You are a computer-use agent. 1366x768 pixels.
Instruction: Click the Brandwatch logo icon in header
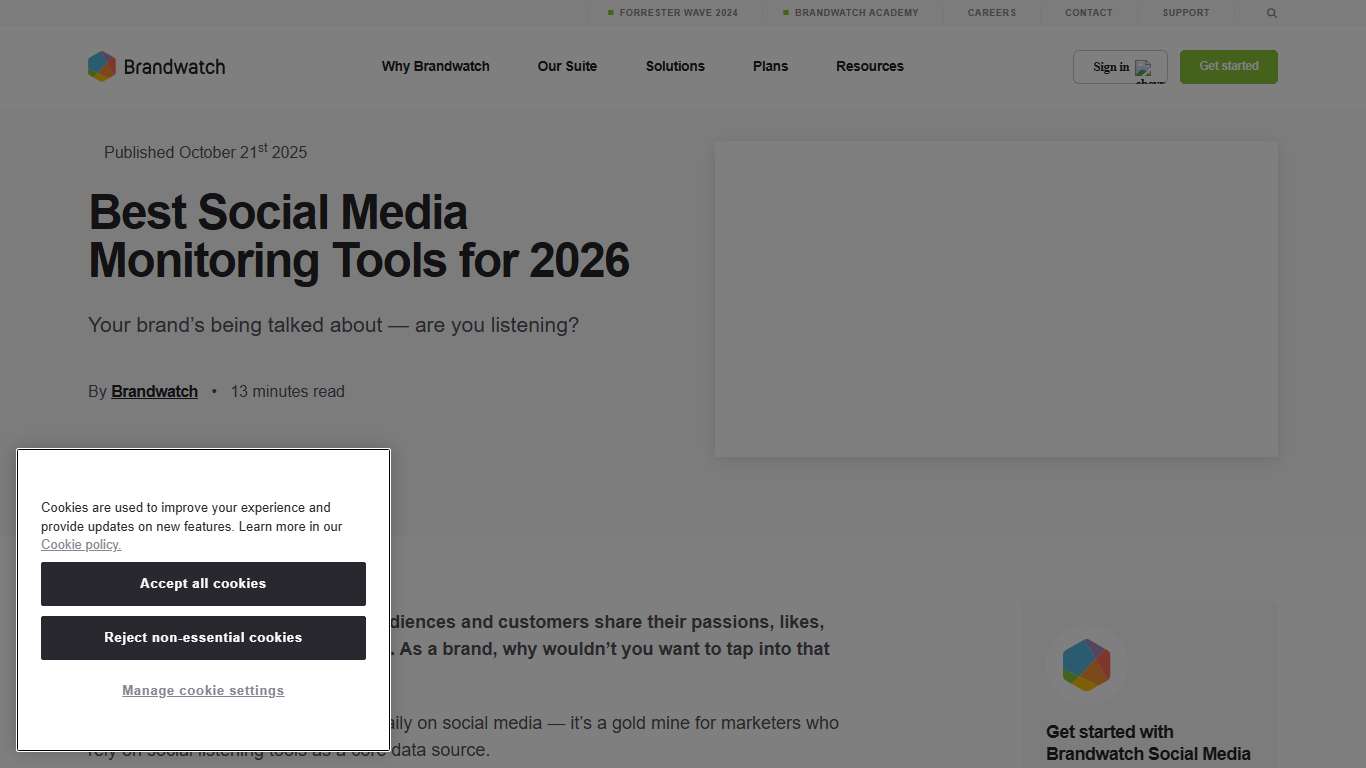102,66
